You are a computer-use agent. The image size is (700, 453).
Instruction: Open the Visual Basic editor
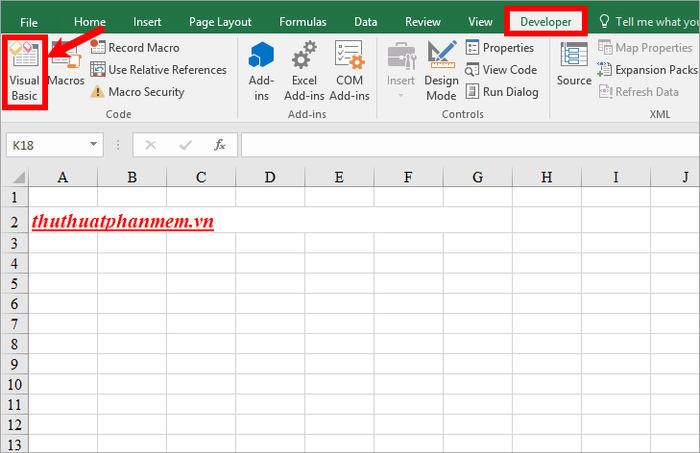point(25,71)
